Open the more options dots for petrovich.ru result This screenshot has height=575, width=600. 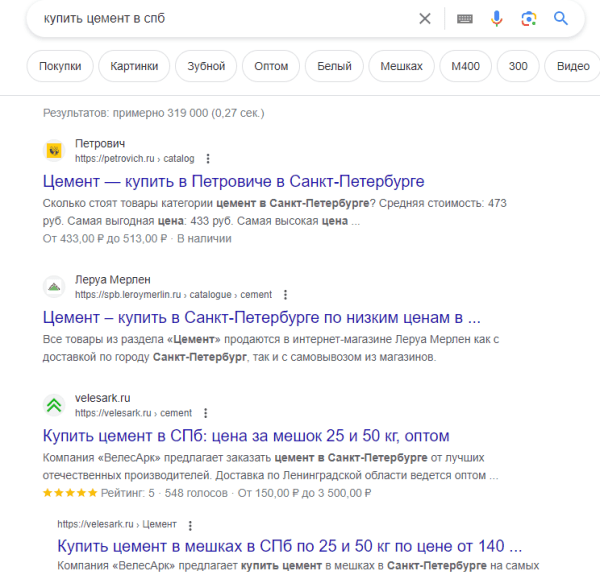pyautogui.click(x=208, y=158)
